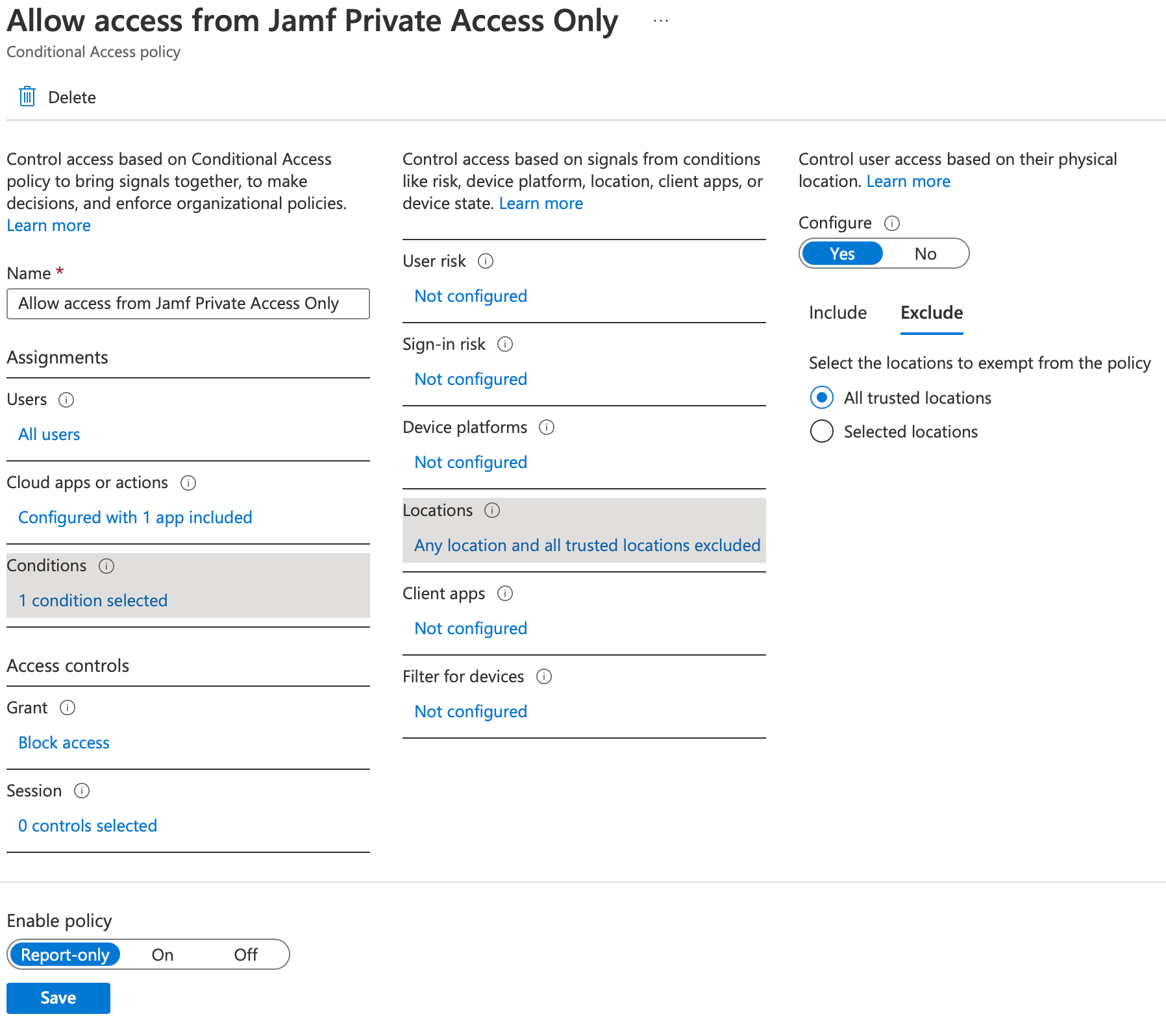Viewport: 1166px width, 1036px height.
Task: Click the Enable policy label
Action: click(x=59, y=921)
